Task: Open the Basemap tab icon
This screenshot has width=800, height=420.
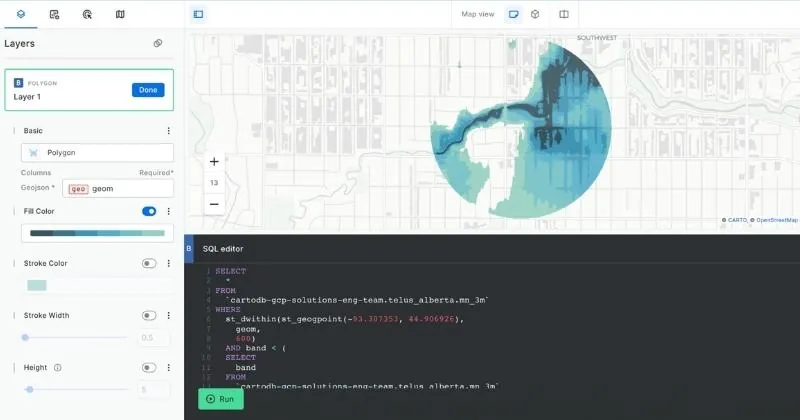Action: 120,14
